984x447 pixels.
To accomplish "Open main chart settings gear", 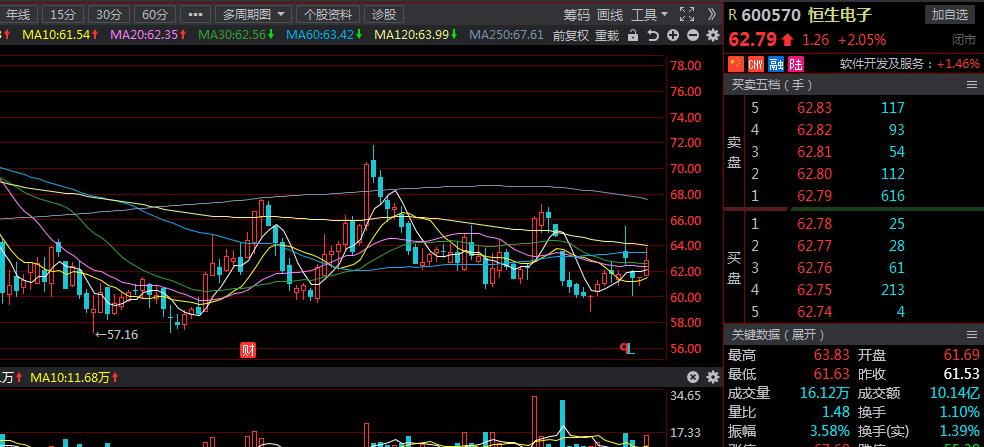I will point(712,35).
